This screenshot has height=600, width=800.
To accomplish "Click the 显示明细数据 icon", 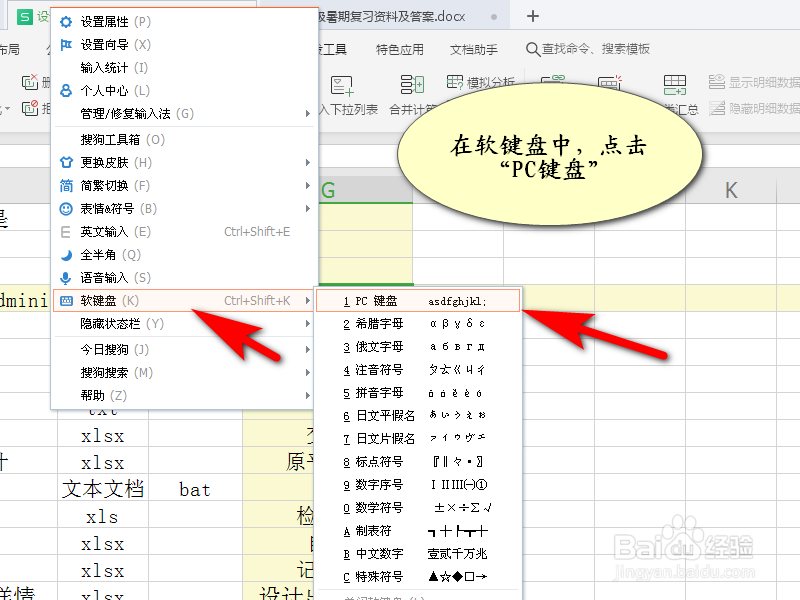I will coord(717,82).
